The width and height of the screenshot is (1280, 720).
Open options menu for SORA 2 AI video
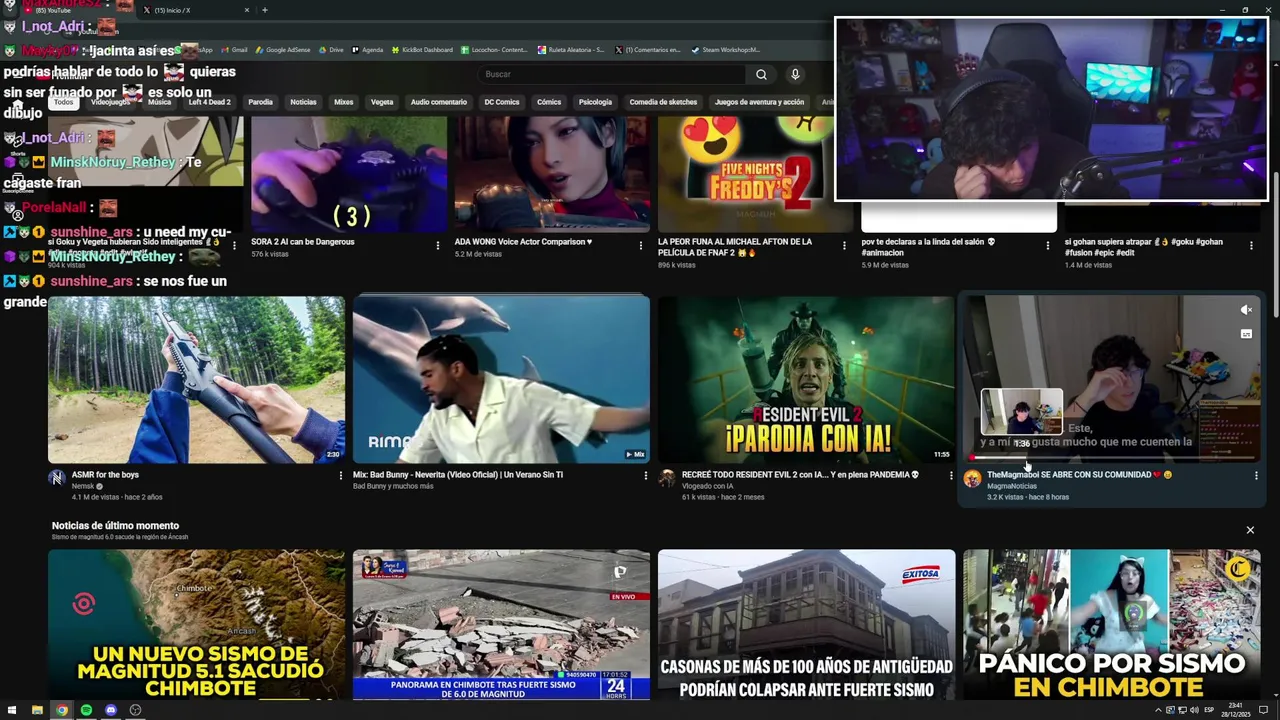pos(437,245)
